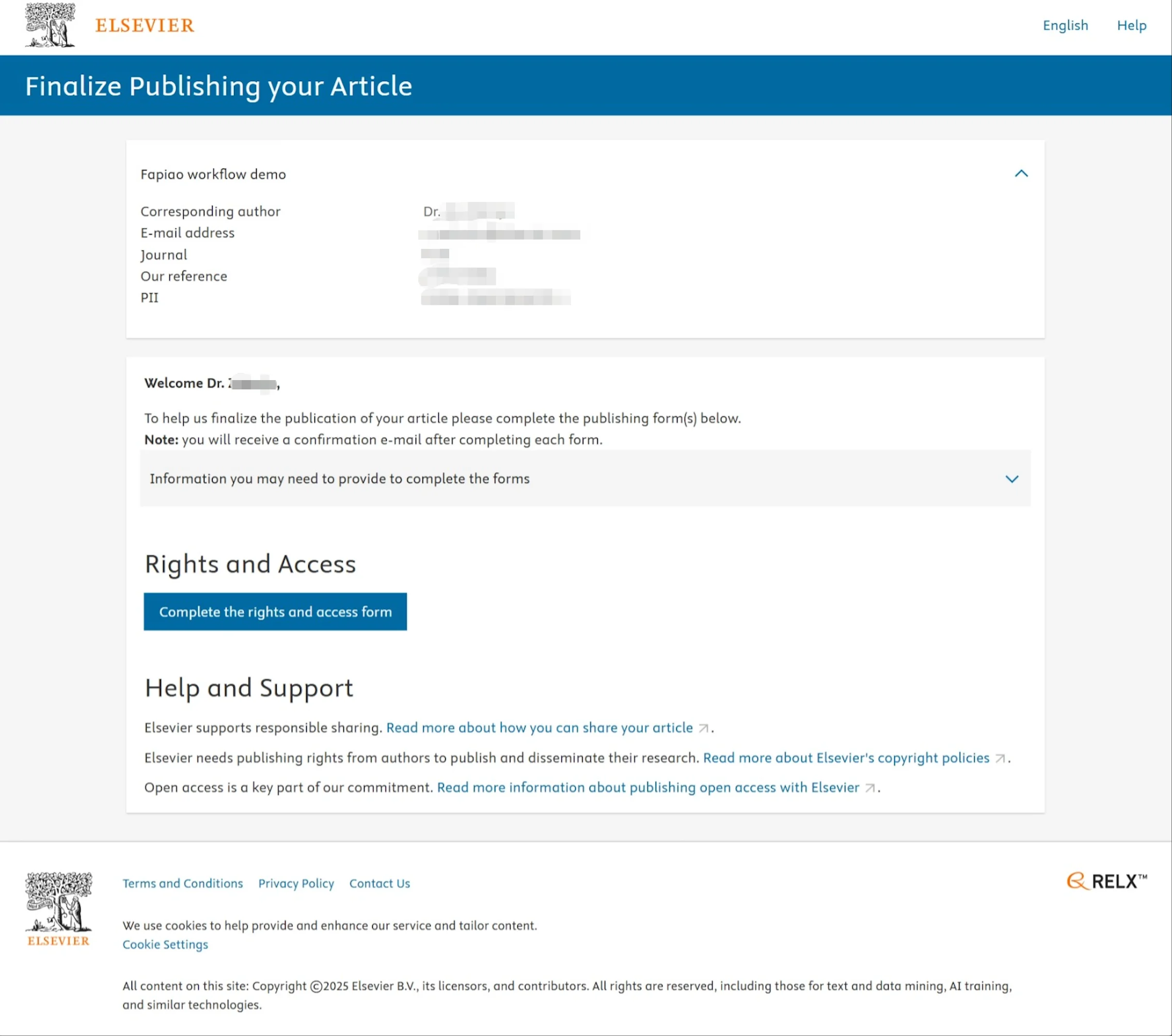Open Elsevier's copyright policies link
This screenshot has height=1036, width=1172.
(x=846, y=758)
